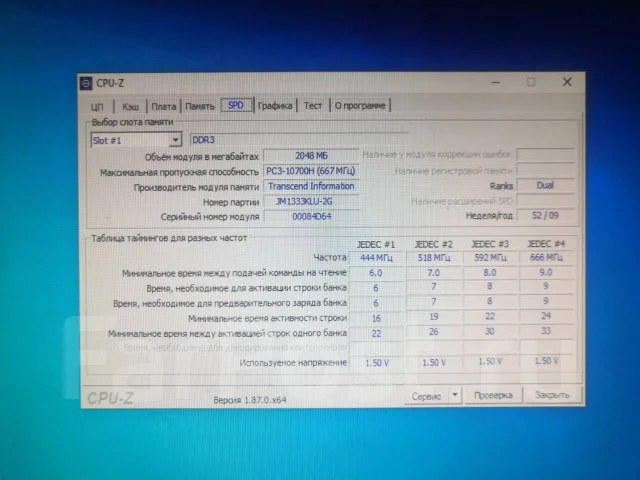Click the Используемое напряжение row label
The image size is (640, 480).
click(x=293, y=362)
